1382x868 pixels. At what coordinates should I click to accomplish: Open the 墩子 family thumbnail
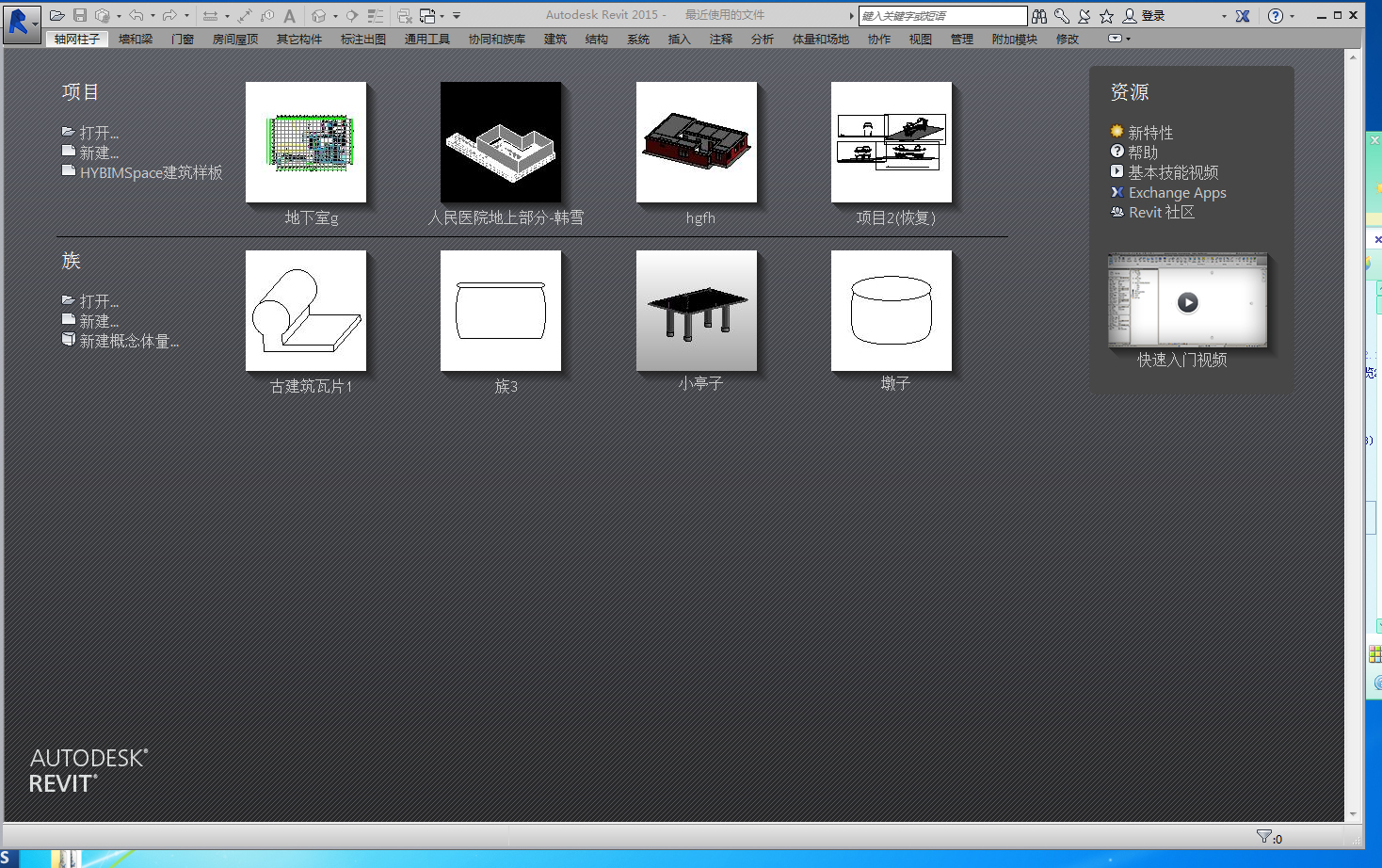(x=892, y=311)
